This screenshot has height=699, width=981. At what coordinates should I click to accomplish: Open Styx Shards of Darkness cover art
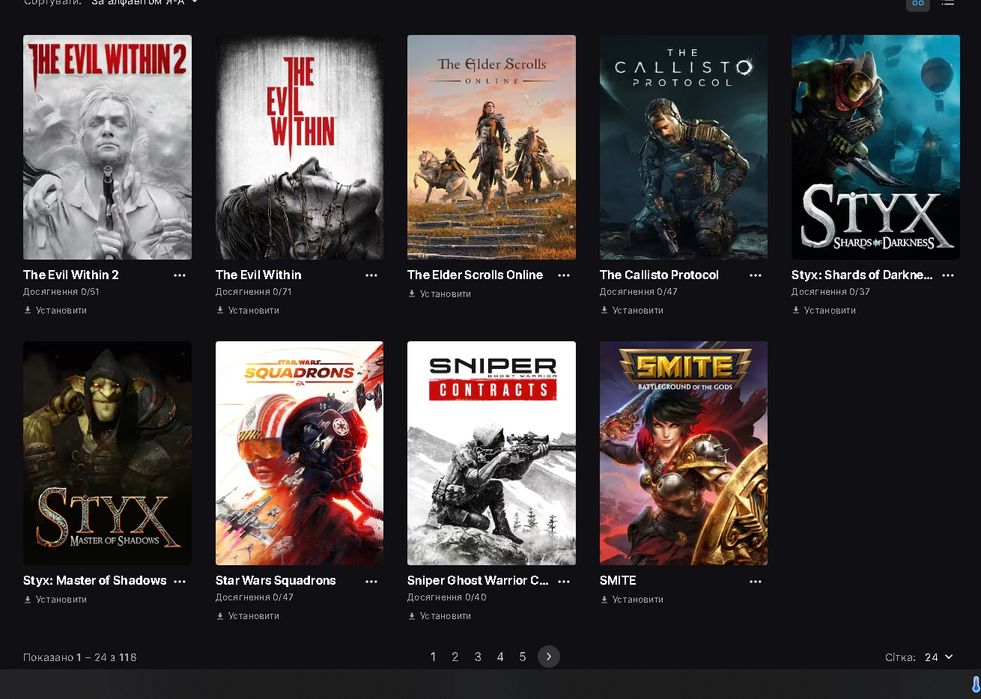coord(876,147)
